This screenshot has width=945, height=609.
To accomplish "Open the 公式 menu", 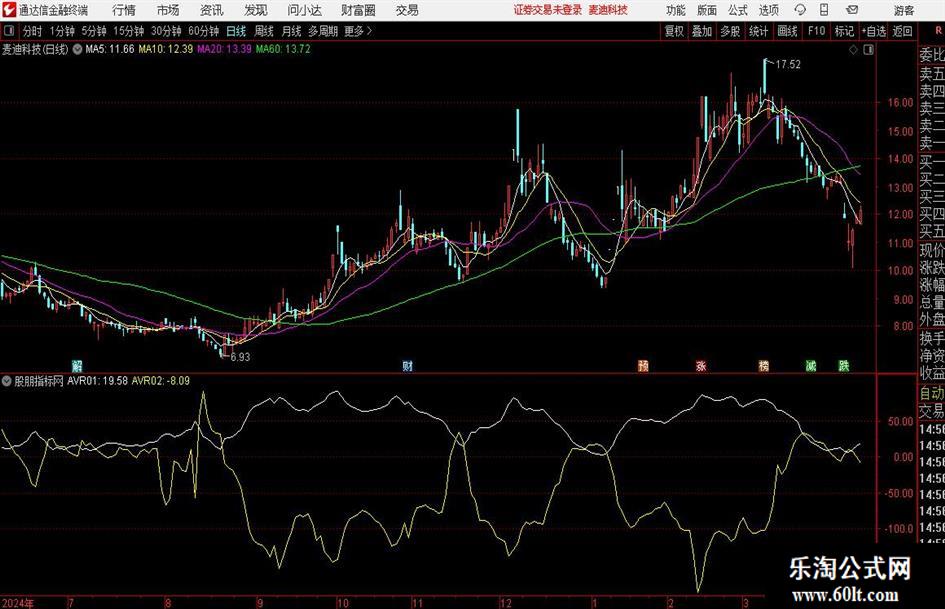I will [x=738, y=10].
